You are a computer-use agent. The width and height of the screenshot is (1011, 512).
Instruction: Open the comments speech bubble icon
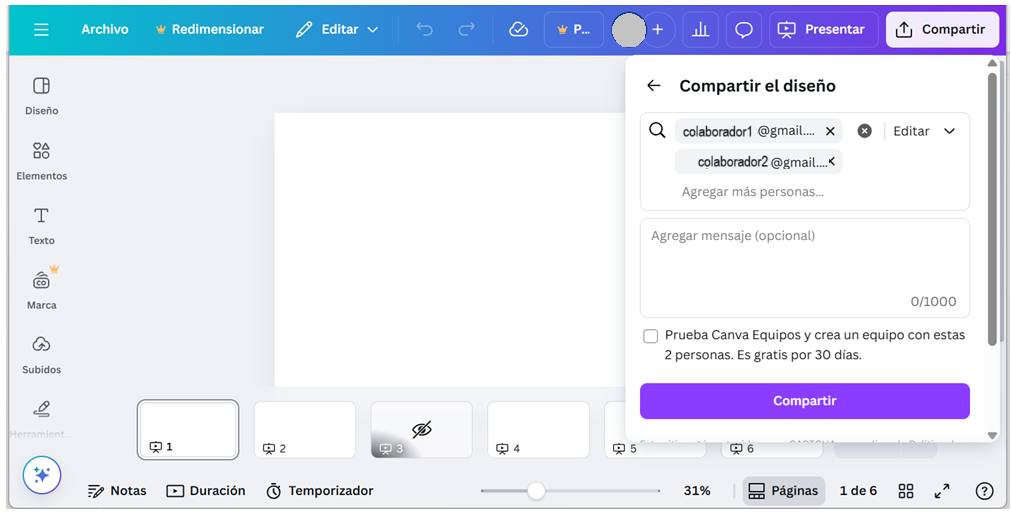pos(743,30)
